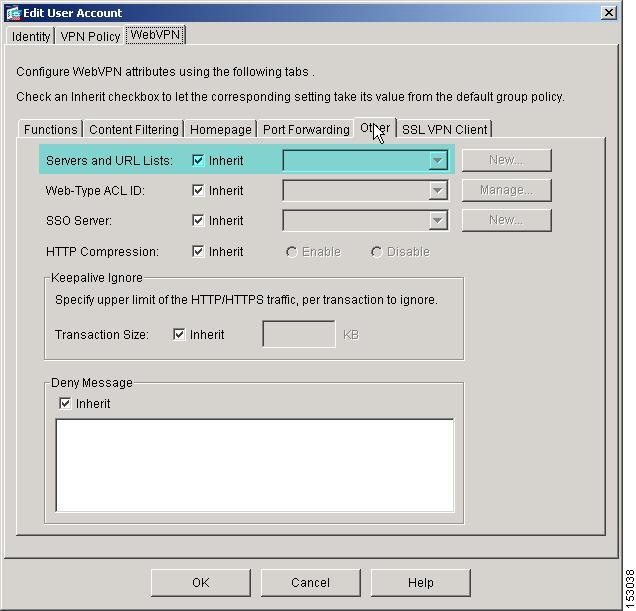Open the Functions sub-tab

point(50,129)
